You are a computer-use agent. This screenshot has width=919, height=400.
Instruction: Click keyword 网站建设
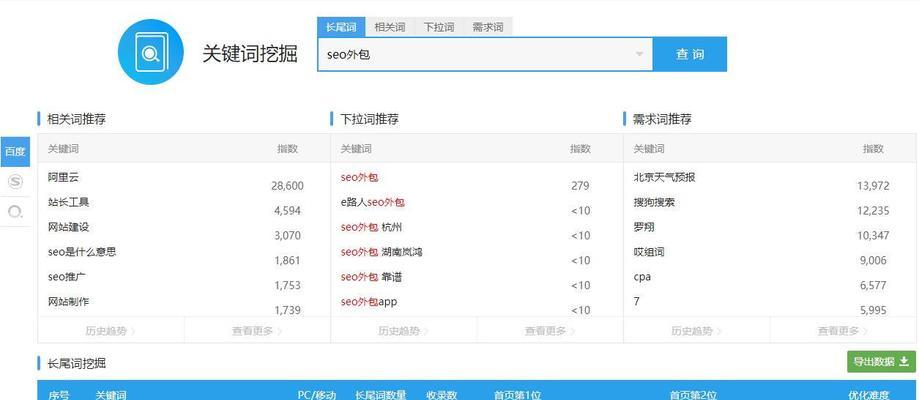(69, 227)
